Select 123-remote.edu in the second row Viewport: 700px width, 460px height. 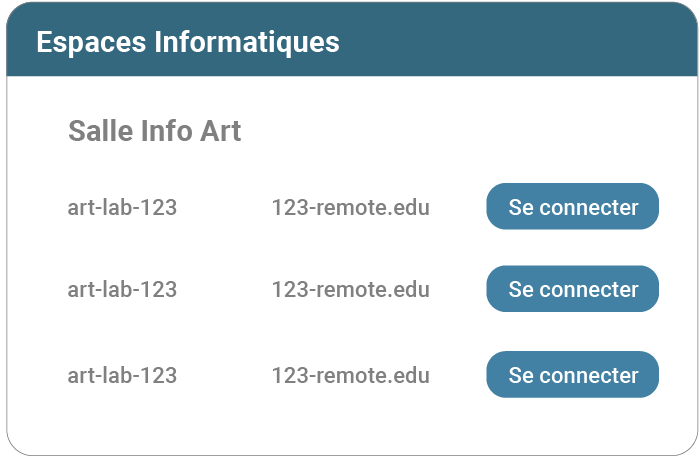350,290
